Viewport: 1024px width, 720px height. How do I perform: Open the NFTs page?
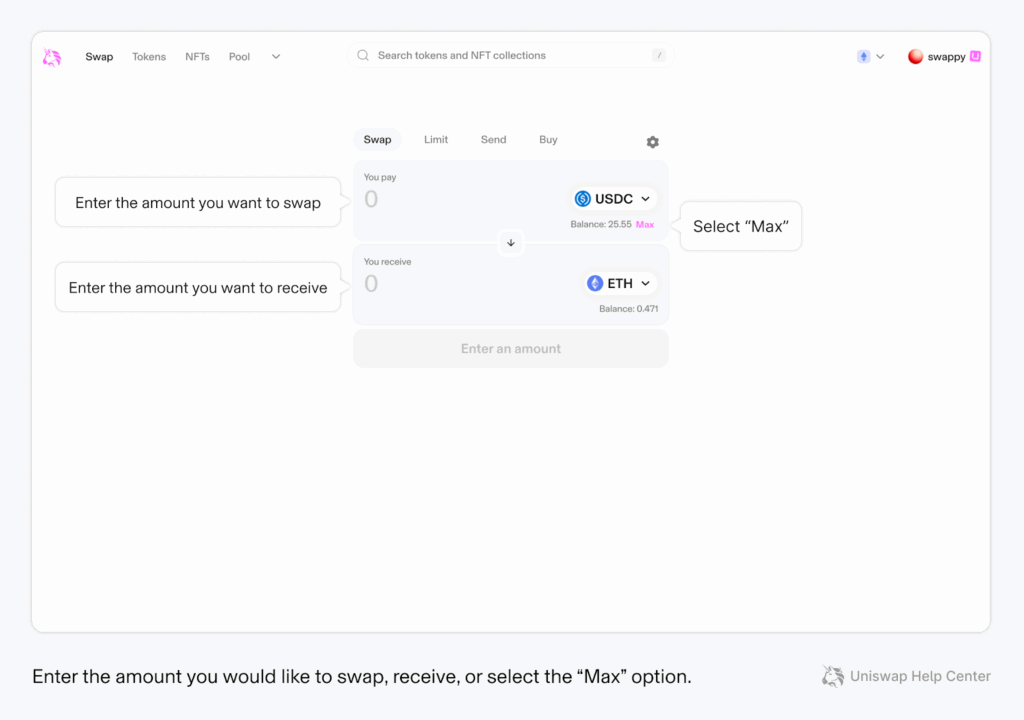coord(197,57)
